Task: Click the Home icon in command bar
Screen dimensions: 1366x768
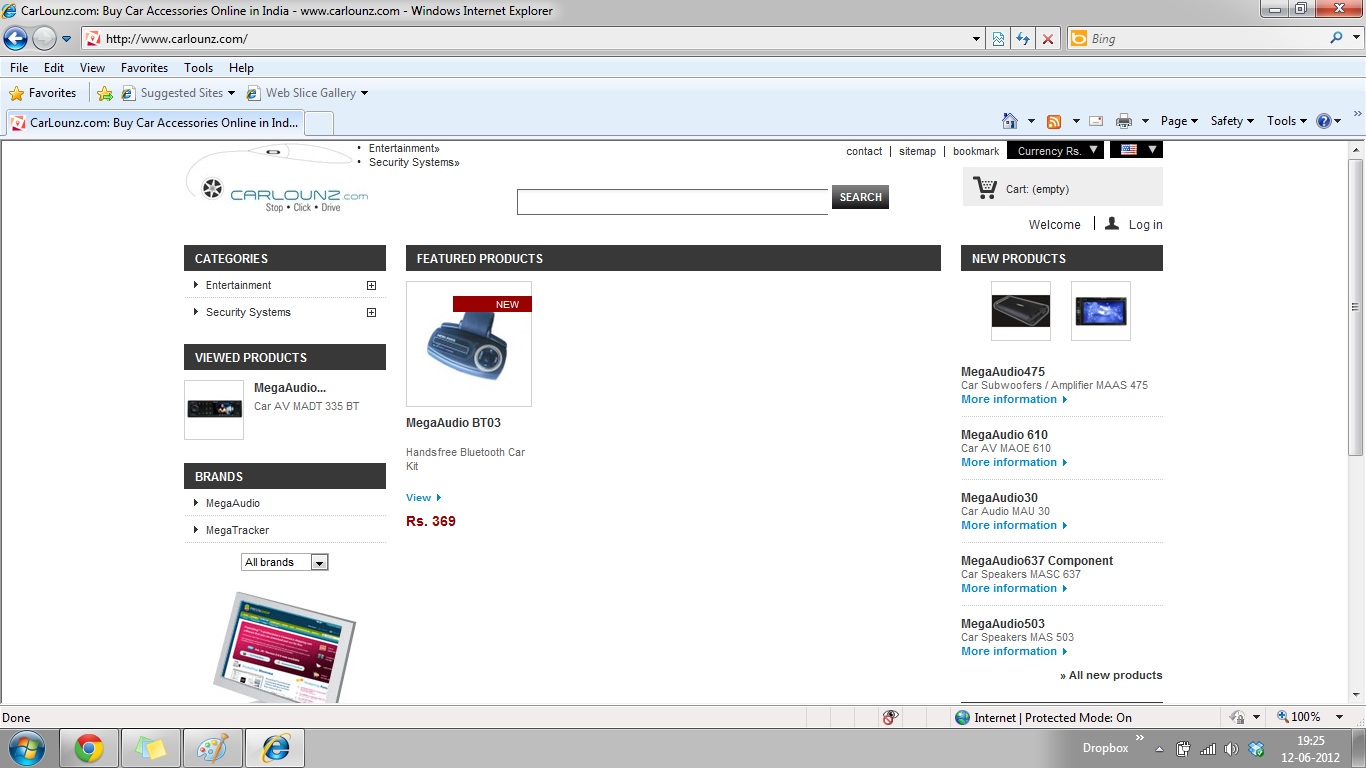Action: 1010,121
